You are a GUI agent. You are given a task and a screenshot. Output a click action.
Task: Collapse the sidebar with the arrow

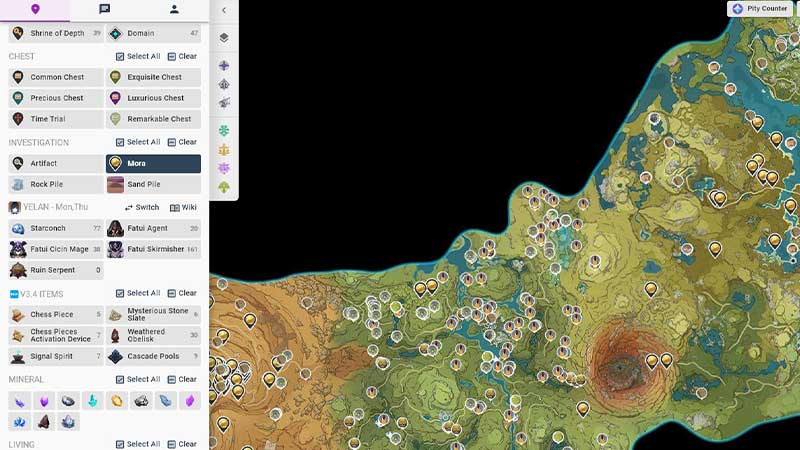[224, 10]
